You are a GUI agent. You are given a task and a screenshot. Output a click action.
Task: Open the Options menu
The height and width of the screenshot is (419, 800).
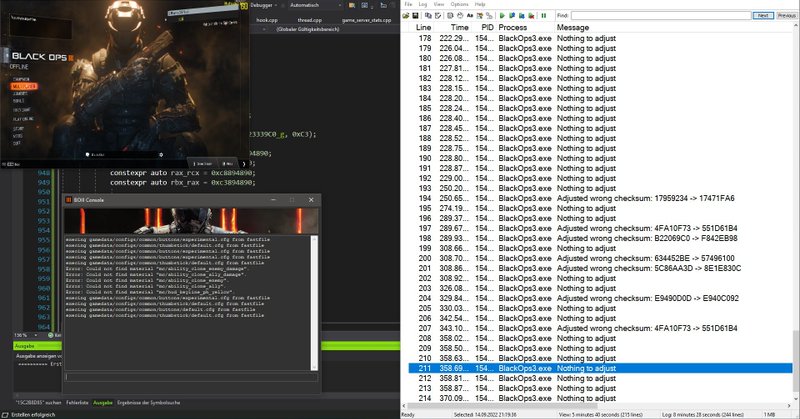tap(459, 4)
